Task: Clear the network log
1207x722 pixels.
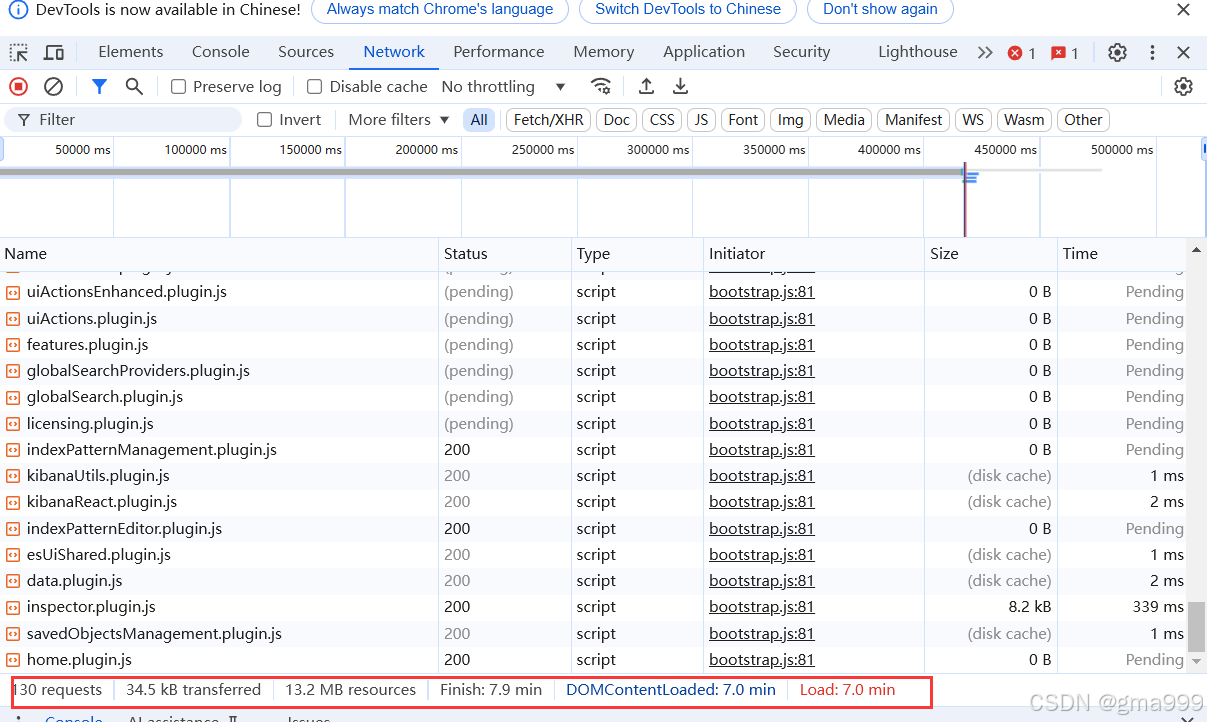Action: (x=54, y=87)
